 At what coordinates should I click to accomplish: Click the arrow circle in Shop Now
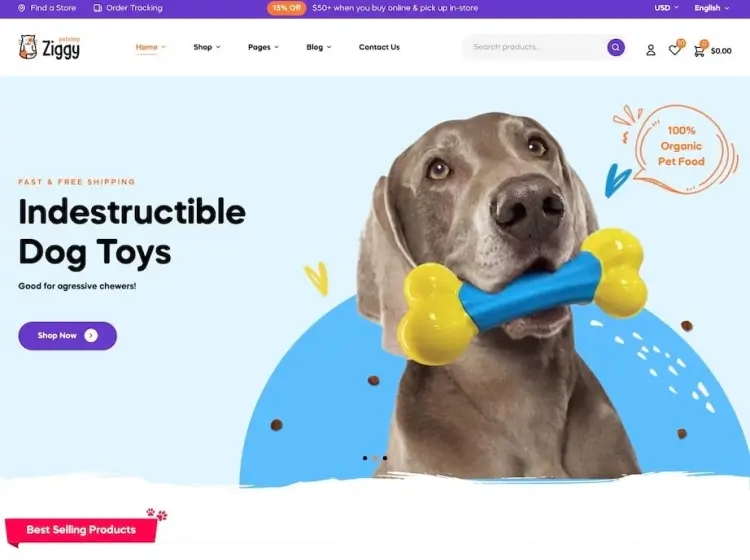coord(91,336)
